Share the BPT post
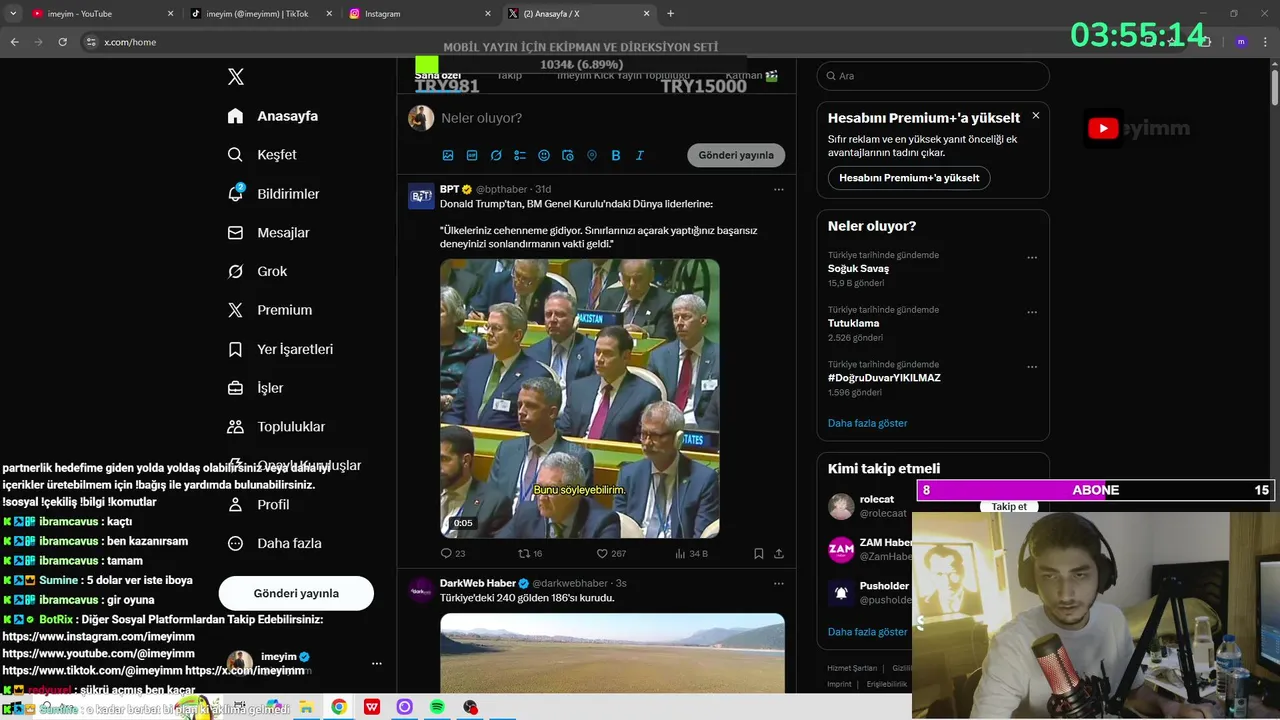The width and height of the screenshot is (1280, 720). point(778,553)
